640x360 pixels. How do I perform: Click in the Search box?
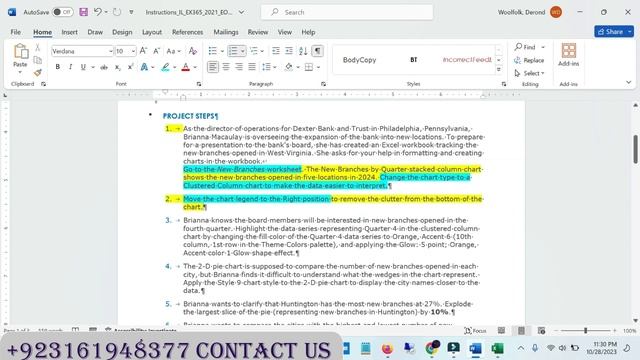[x=347, y=12]
